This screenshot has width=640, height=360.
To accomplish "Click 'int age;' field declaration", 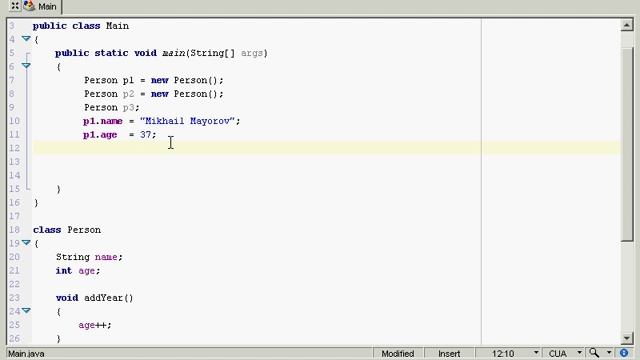I will [x=78, y=271].
